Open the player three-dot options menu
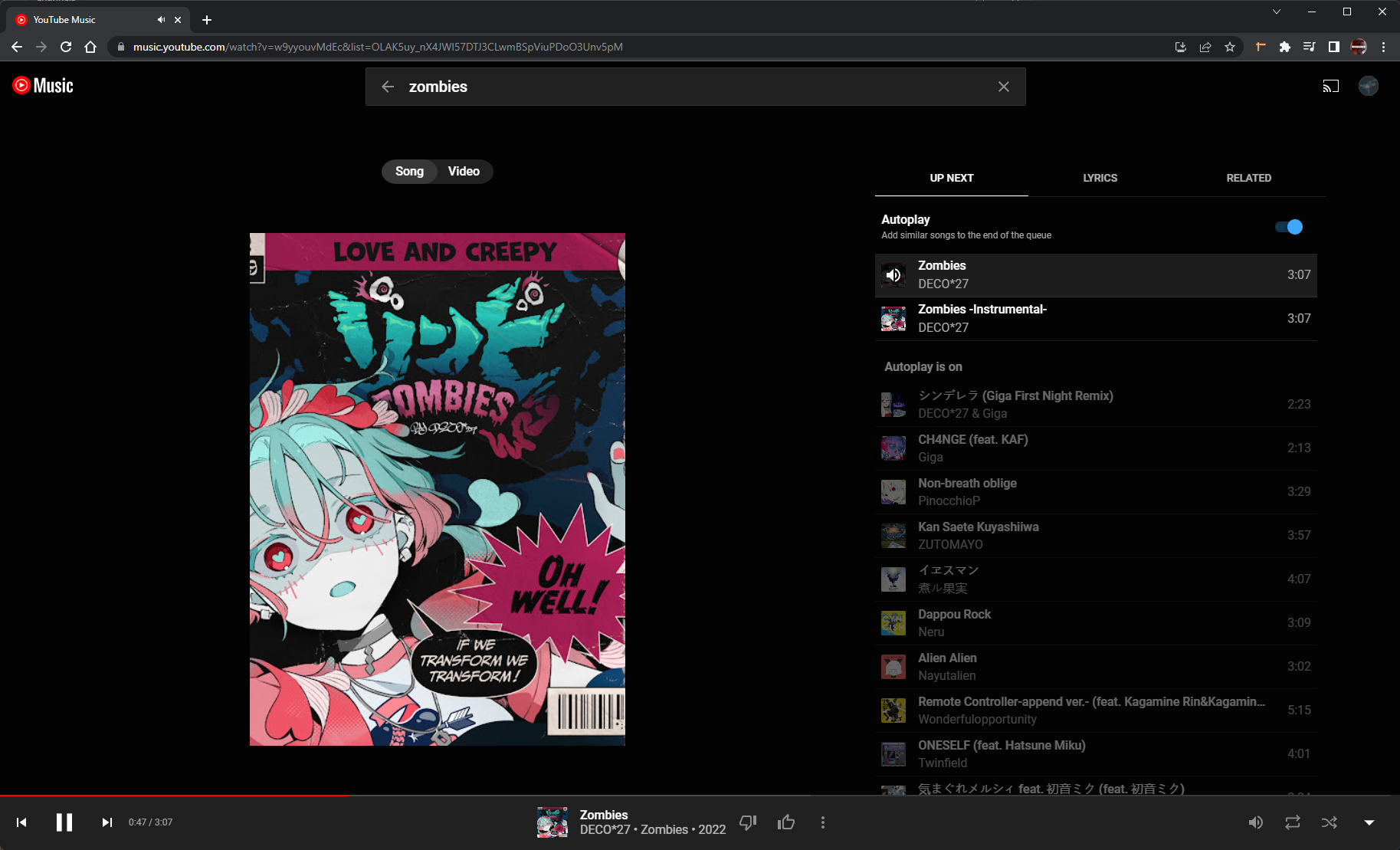This screenshot has height=850, width=1400. tap(823, 822)
